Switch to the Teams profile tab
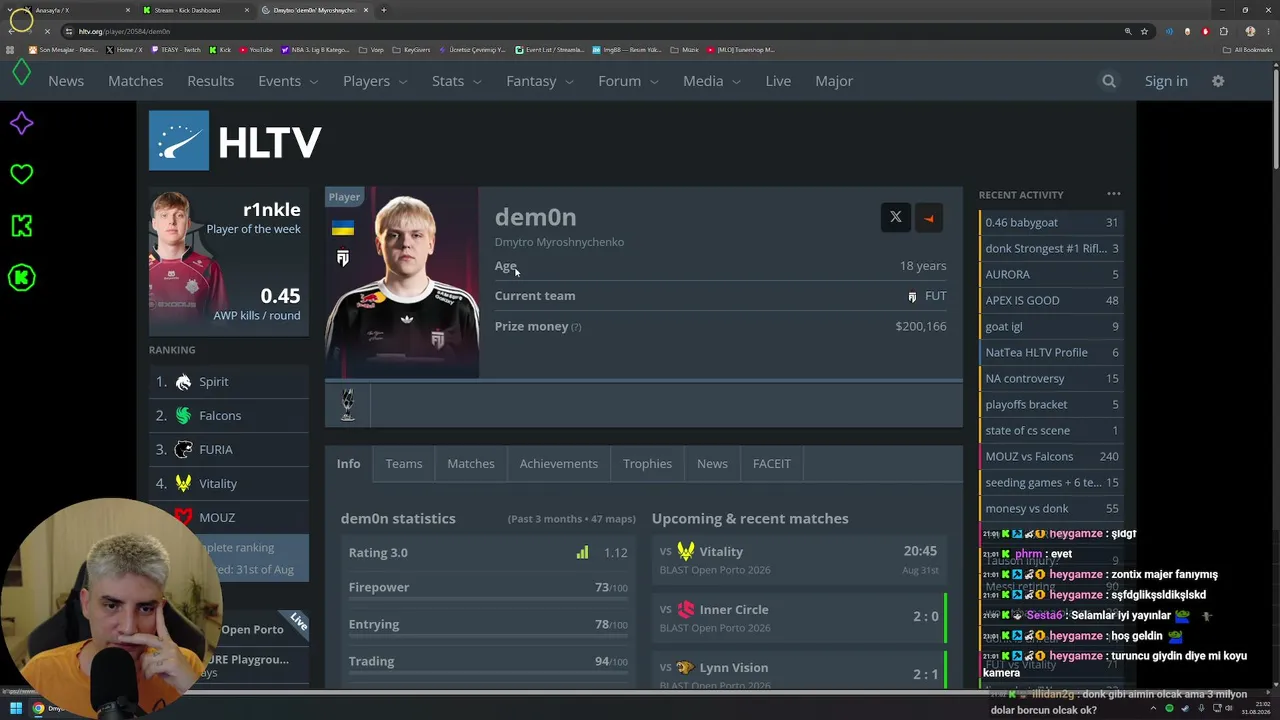1280x720 pixels. tap(404, 464)
